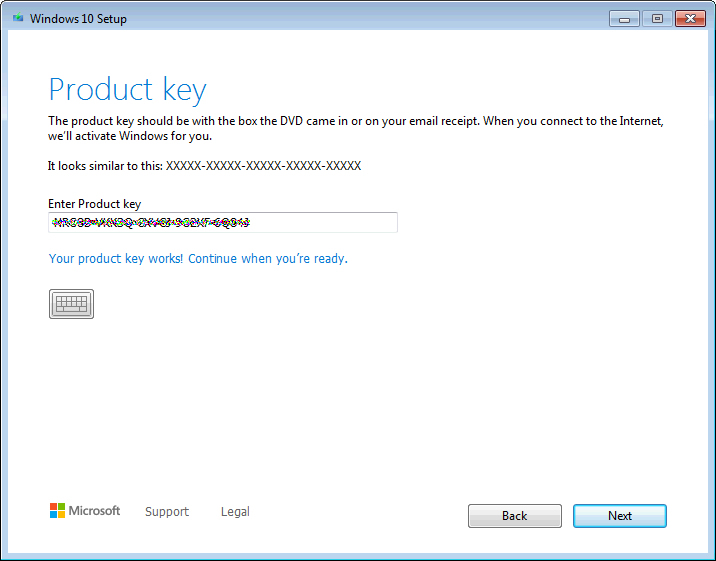Open the Support link
Image resolution: width=716 pixels, height=561 pixels.
coord(167,512)
